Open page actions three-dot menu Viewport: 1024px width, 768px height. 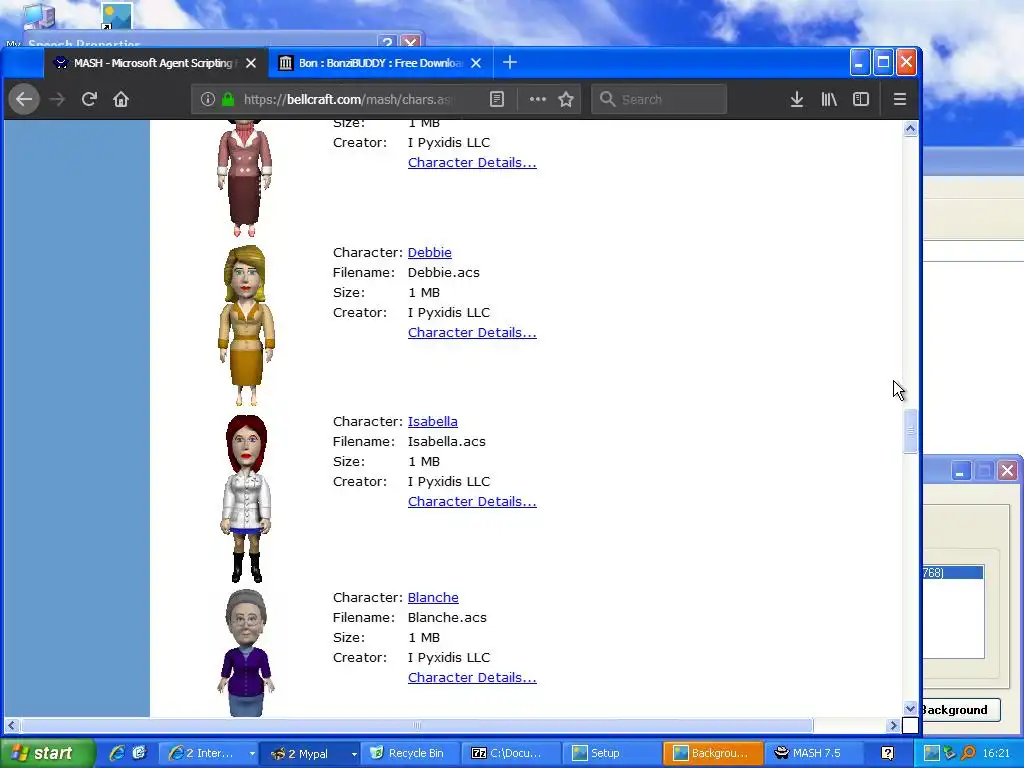(537, 99)
